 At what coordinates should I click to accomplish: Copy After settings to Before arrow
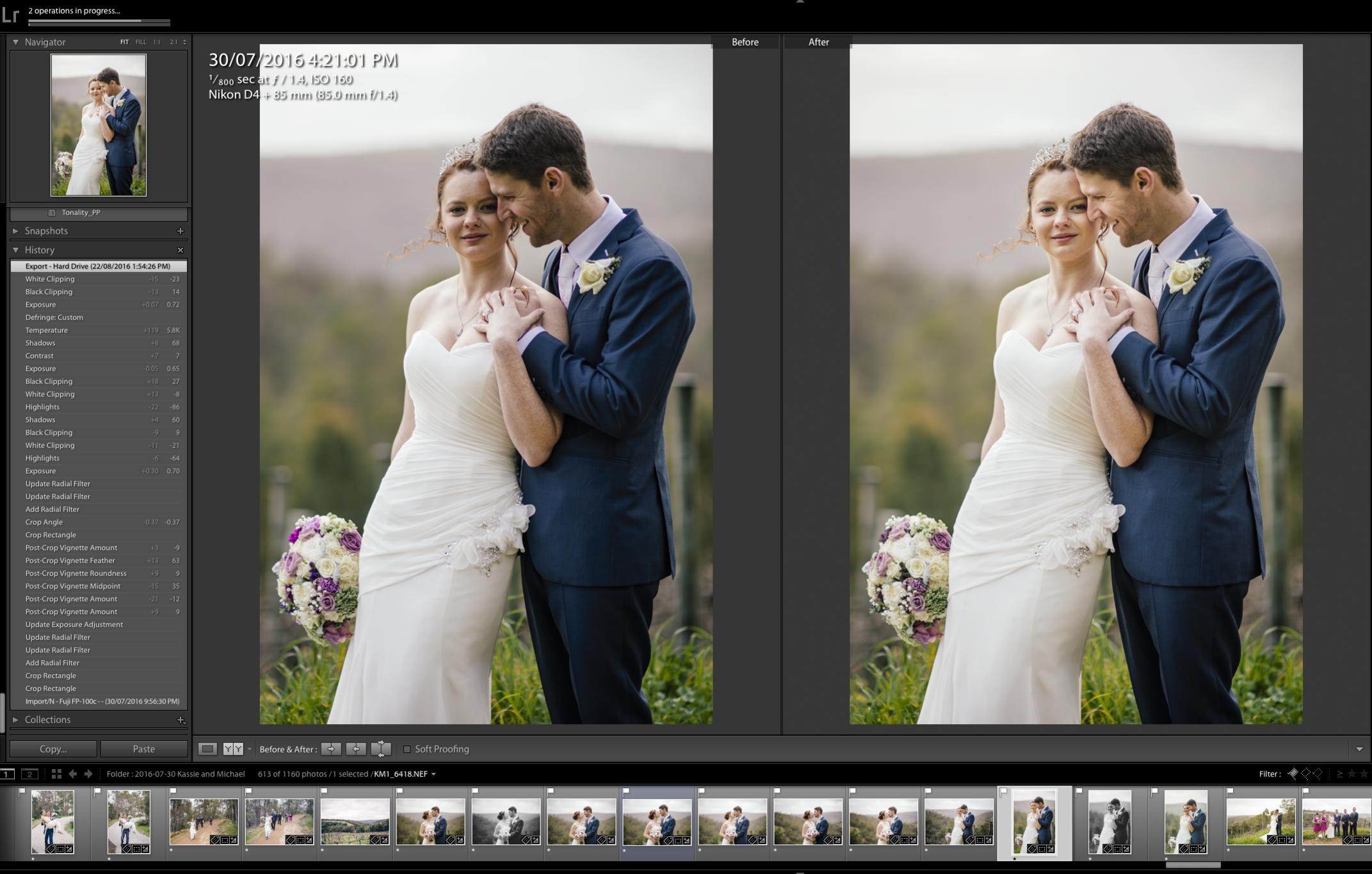(356, 749)
